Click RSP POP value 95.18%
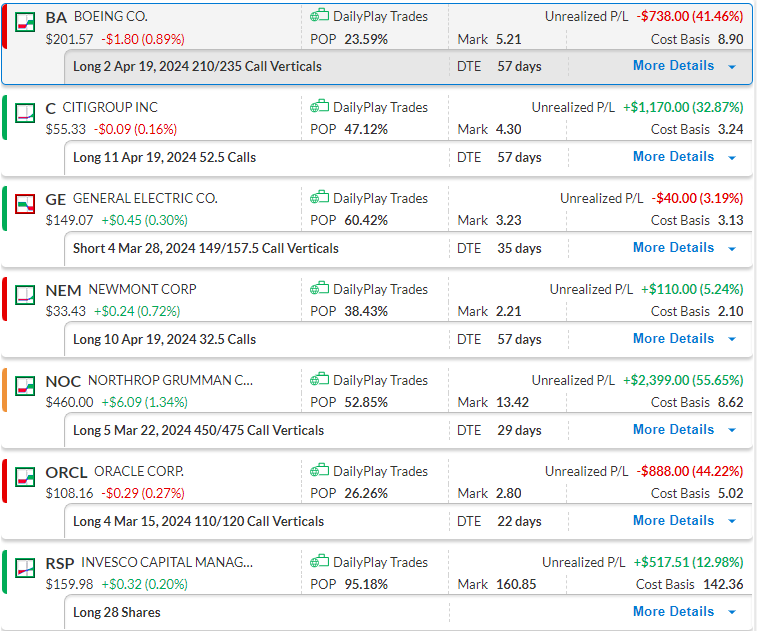 366,584
